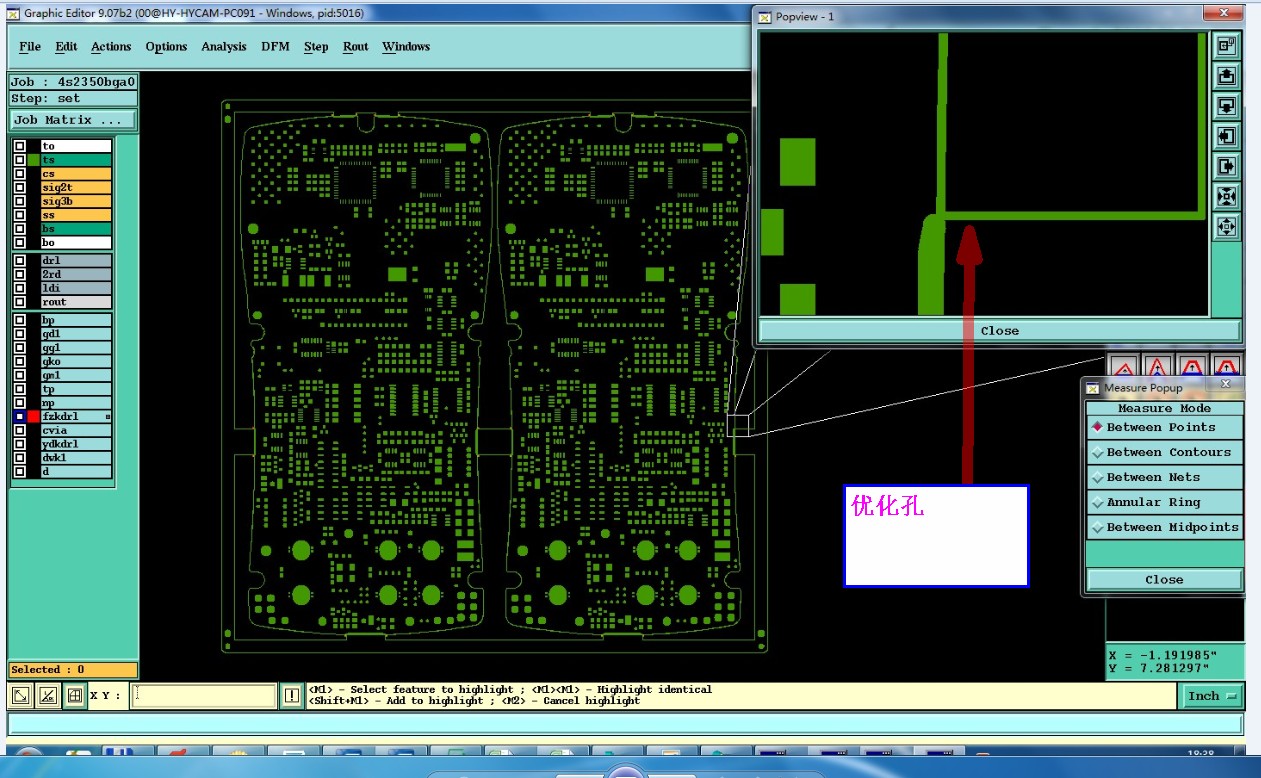Select the 2rd layer name row
The height and width of the screenshot is (778, 1261).
76,274
